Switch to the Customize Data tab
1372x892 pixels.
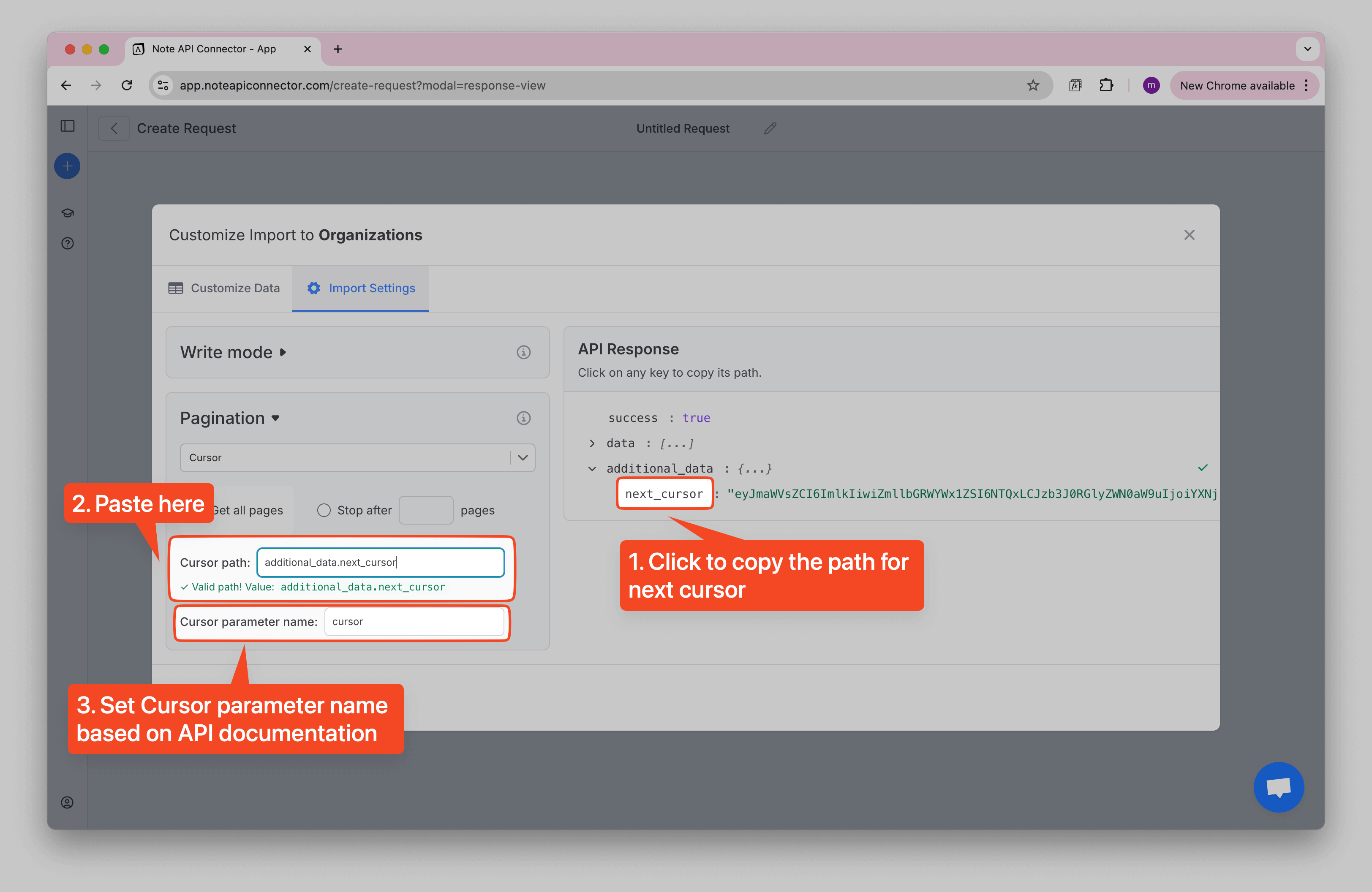[x=224, y=288]
